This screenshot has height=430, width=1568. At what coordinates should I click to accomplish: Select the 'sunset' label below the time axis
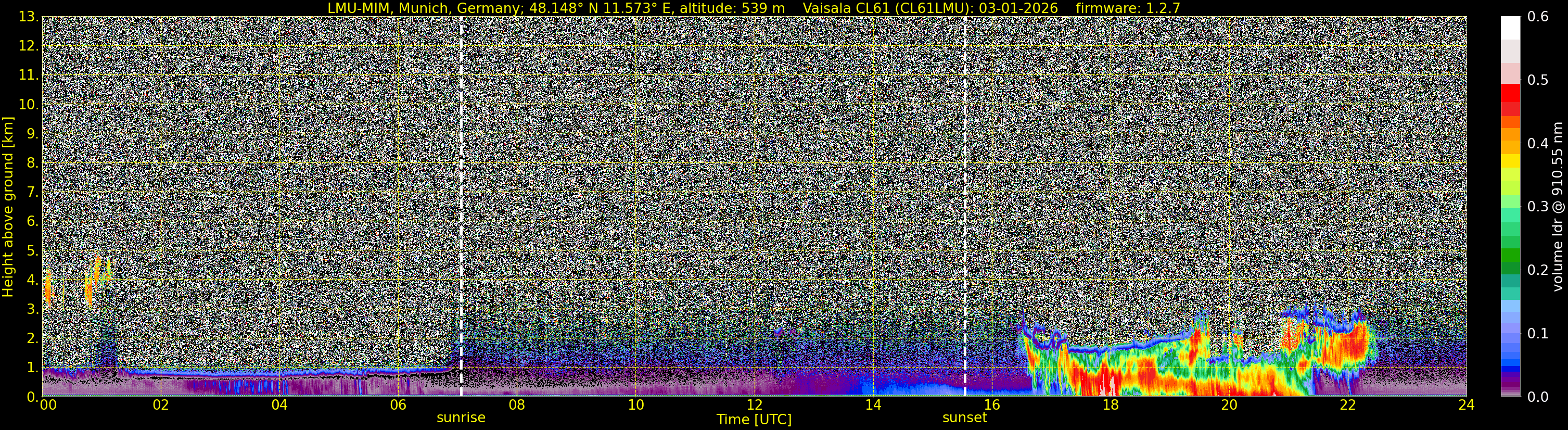click(x=965, y=418)
